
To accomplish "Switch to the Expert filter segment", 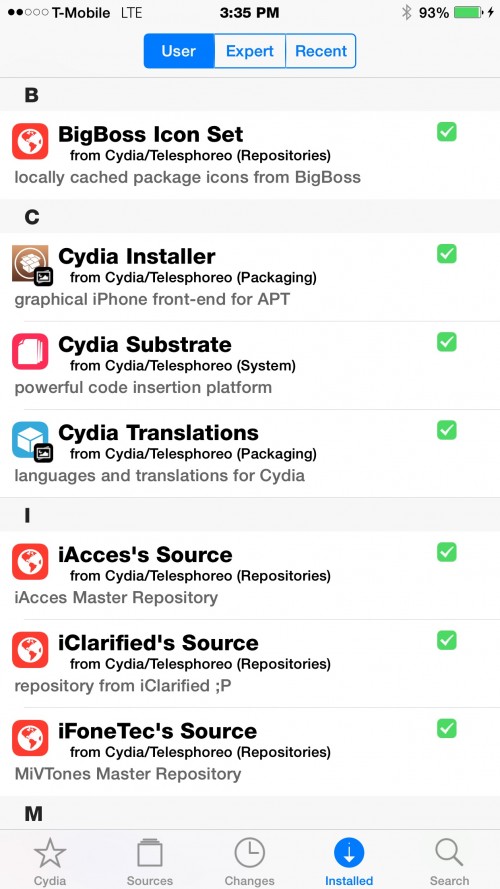I will (249, 51).
